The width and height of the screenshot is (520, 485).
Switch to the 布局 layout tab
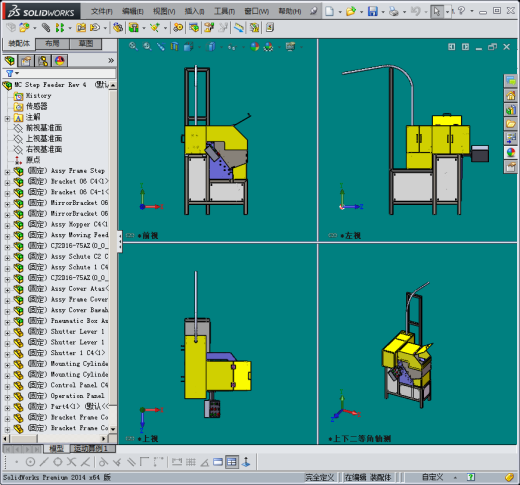[52, 43]
